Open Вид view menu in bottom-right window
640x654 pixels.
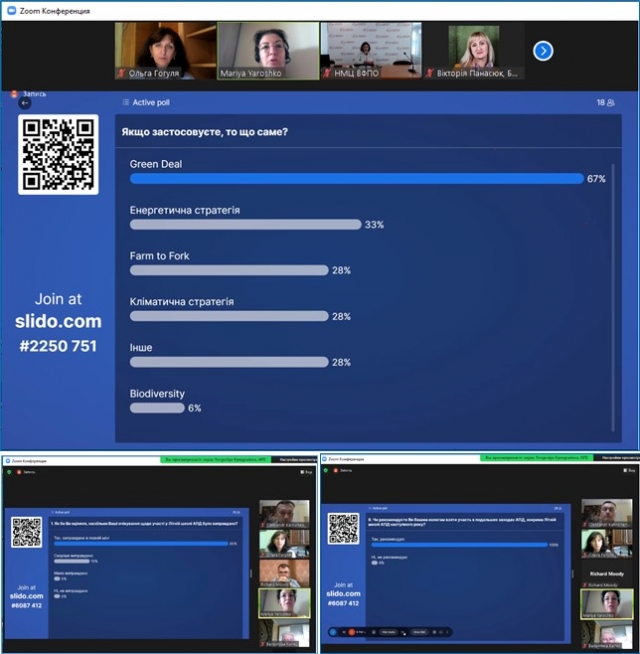pos(629,470)
